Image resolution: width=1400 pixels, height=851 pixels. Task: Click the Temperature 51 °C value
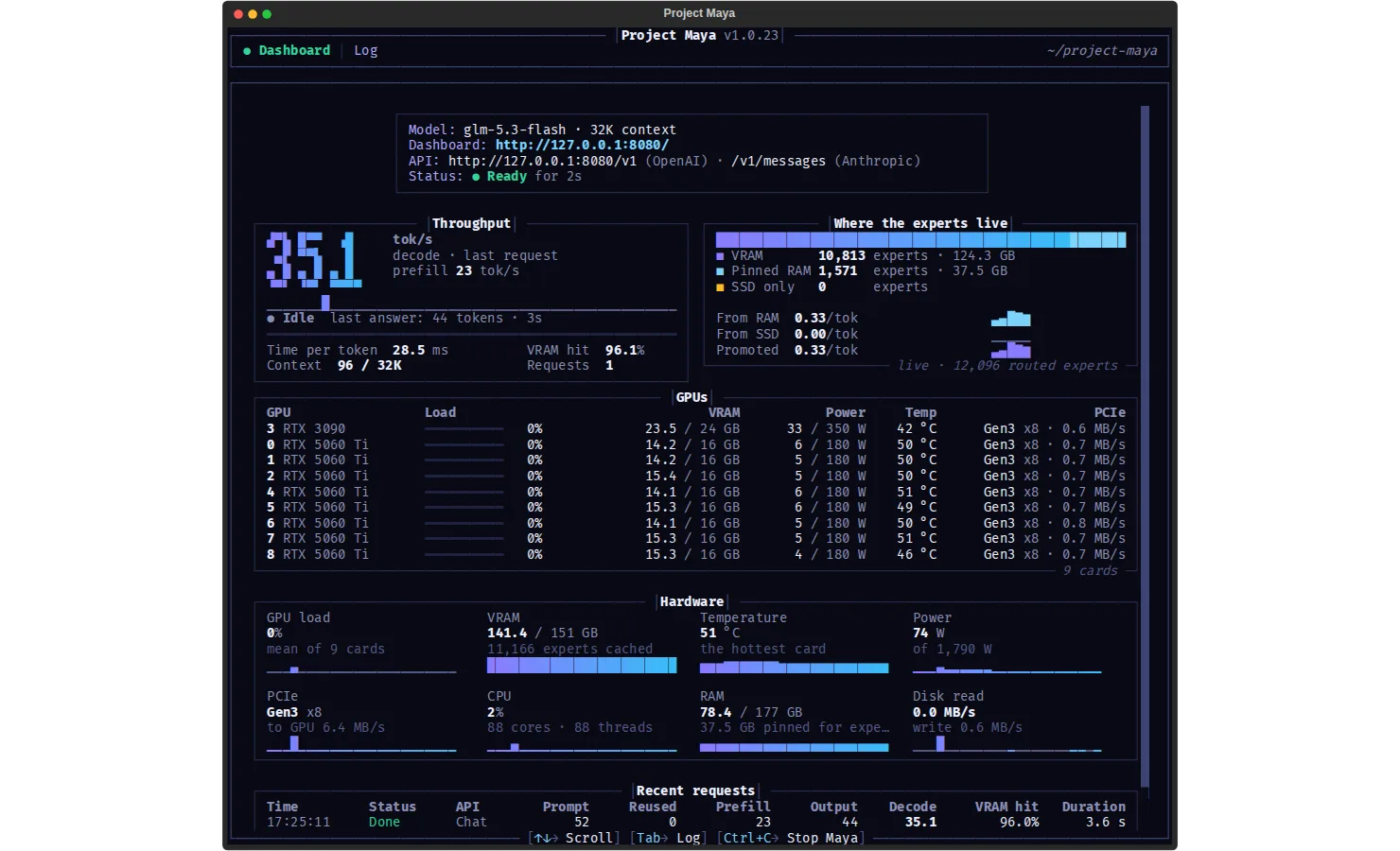click(720, 633)
